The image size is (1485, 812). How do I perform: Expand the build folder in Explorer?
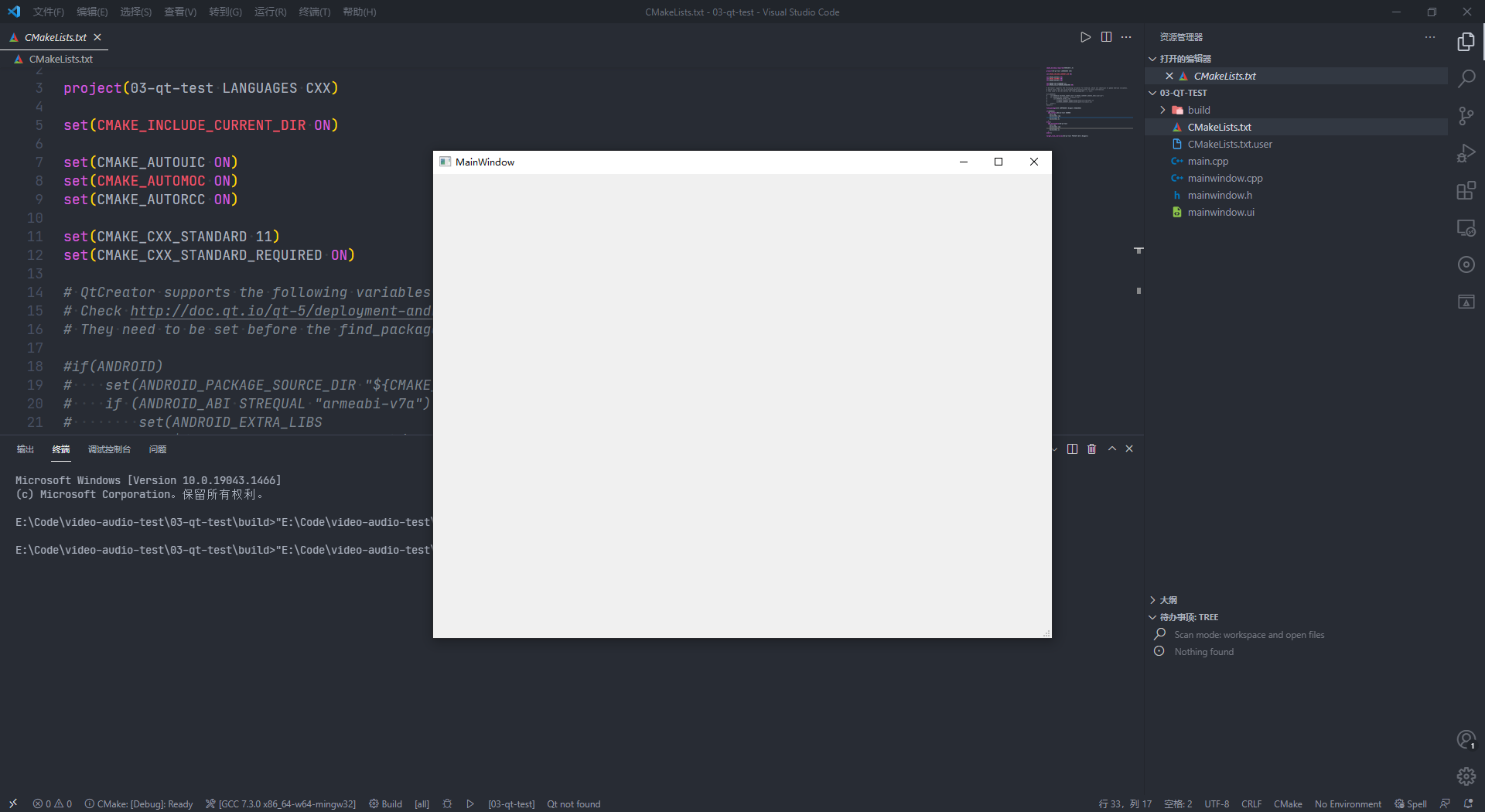coord(1162,110)
